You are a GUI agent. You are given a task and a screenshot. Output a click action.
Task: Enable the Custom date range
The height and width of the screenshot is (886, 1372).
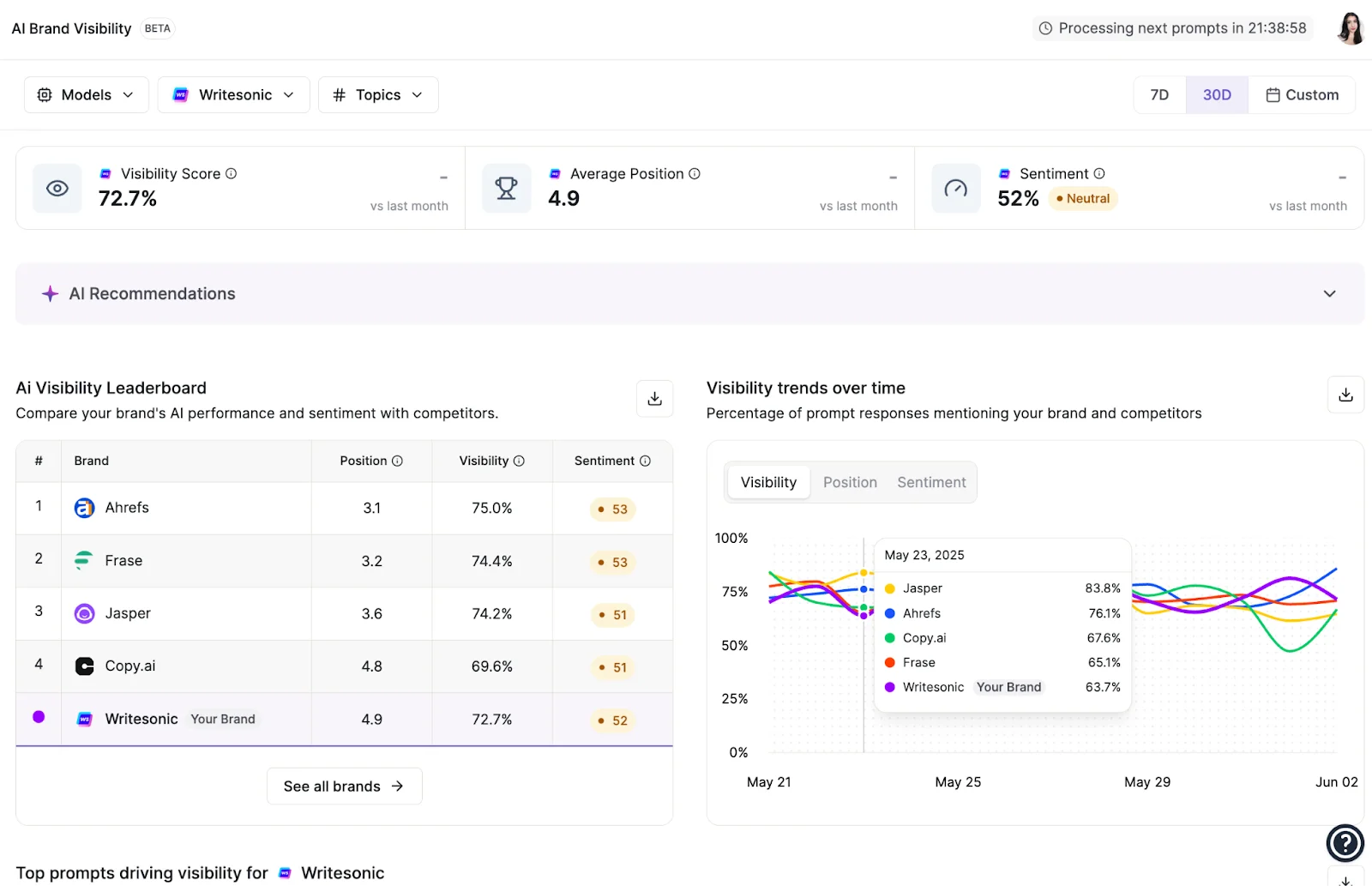[x=1302, y=94]
